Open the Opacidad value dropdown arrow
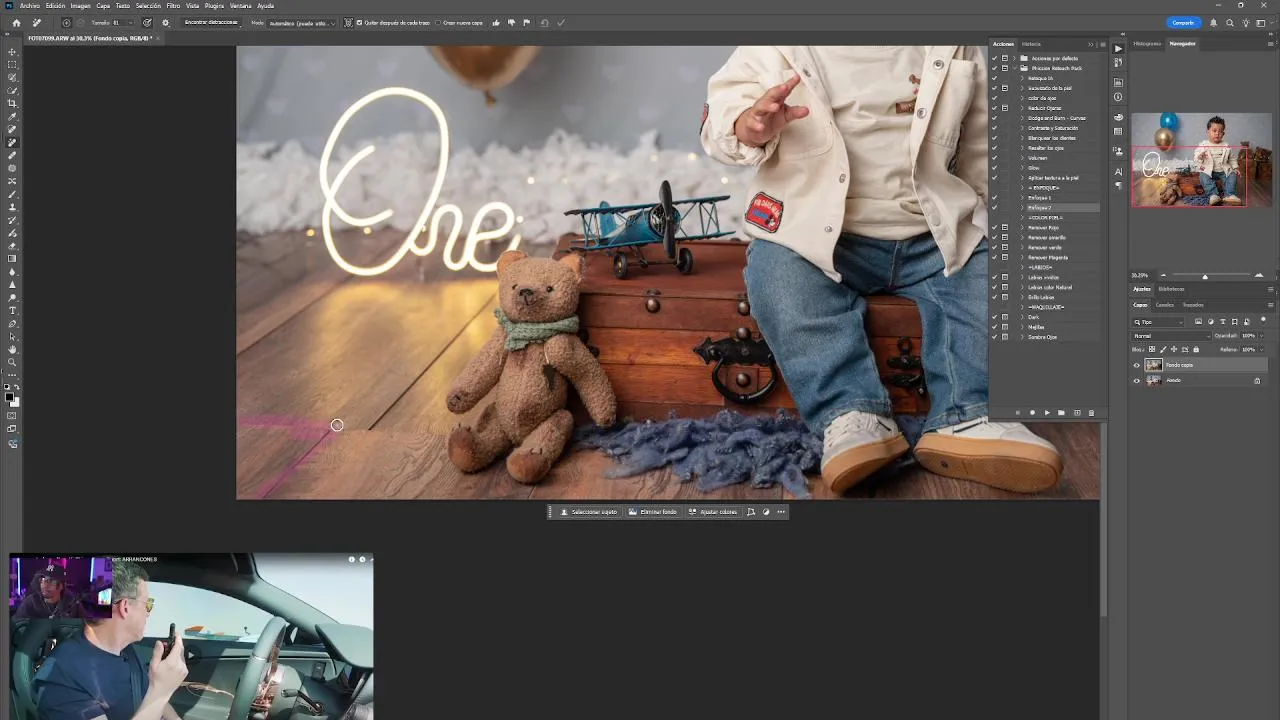Image resolution: width=1280 pixels, height=720 pixels. click(x=1262, y=336)
